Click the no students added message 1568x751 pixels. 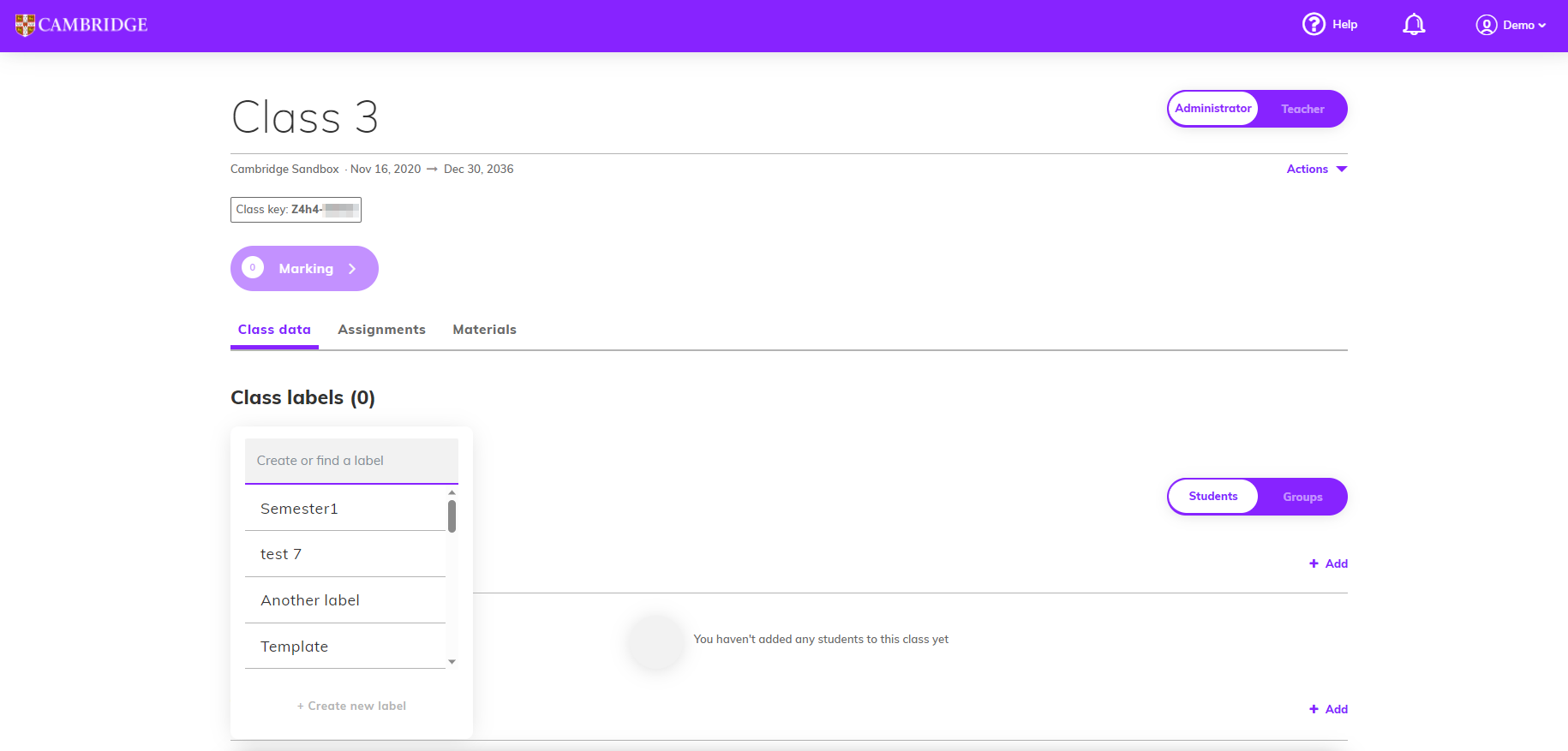821,640
